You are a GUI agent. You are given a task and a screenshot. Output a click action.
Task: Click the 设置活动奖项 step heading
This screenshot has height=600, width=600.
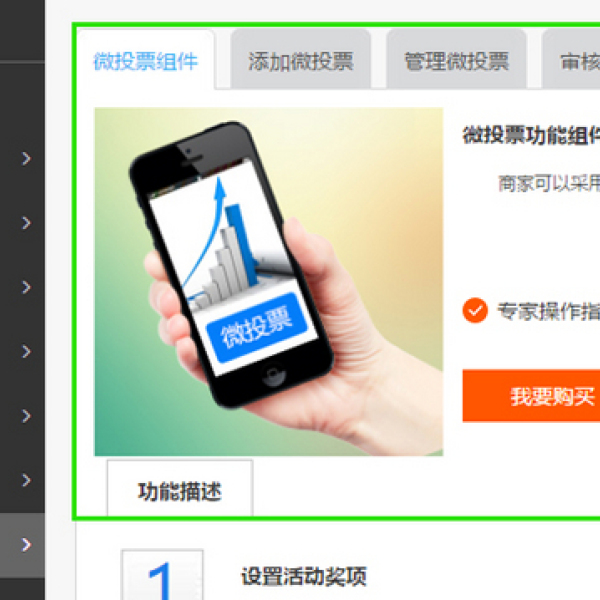click(304, 576)
